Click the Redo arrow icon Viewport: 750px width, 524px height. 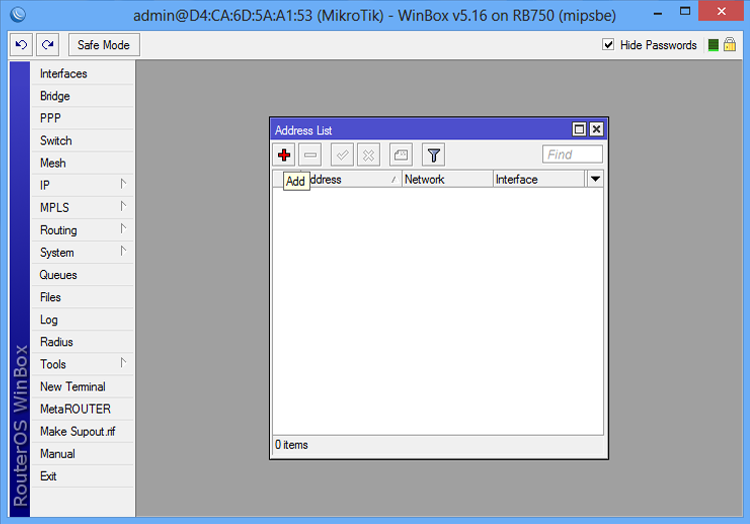pos(47,45)
